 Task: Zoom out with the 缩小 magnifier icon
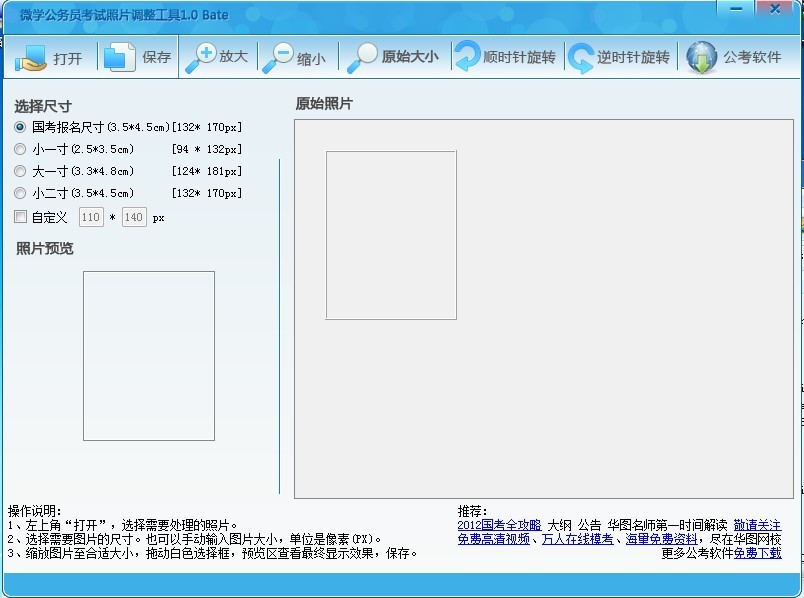pos(277,58)
